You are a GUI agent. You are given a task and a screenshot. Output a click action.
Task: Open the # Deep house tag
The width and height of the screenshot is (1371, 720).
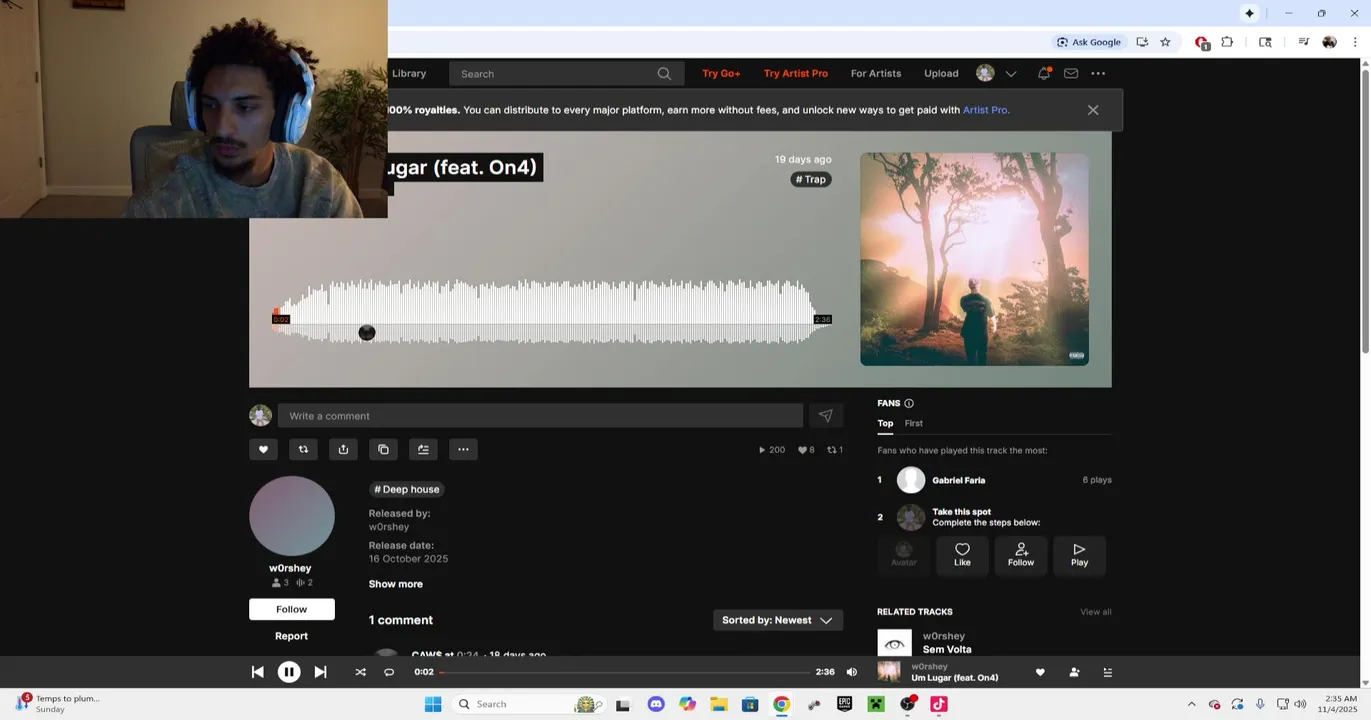tap(407, 489)
